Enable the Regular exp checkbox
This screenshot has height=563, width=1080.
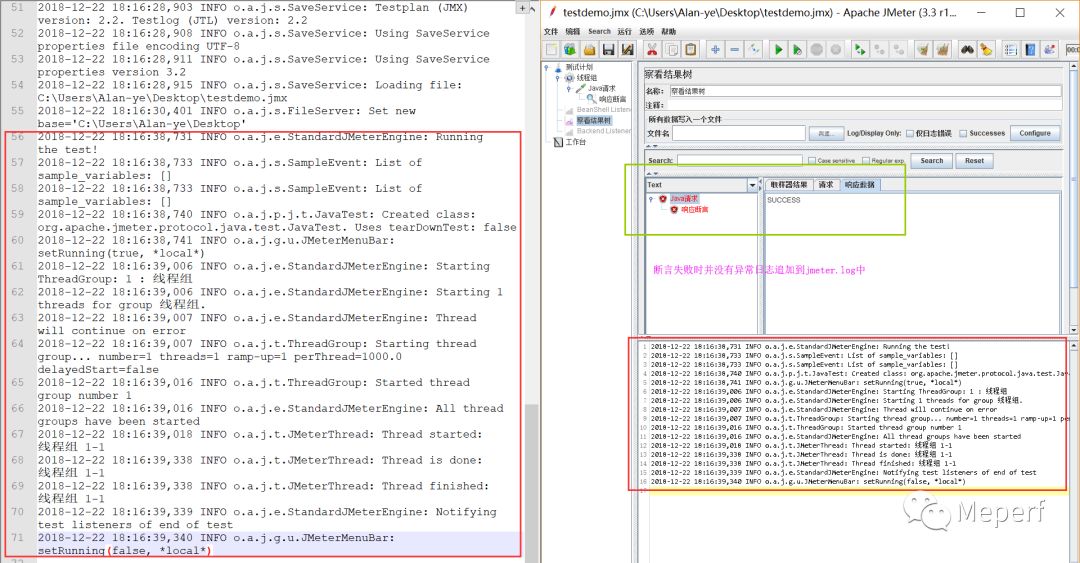click(866, 161)
